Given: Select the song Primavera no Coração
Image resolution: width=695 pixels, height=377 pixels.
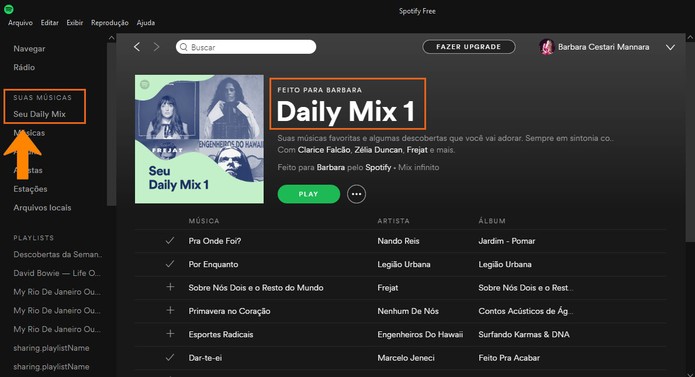Looking at the screenshot, I should (229, 311).
